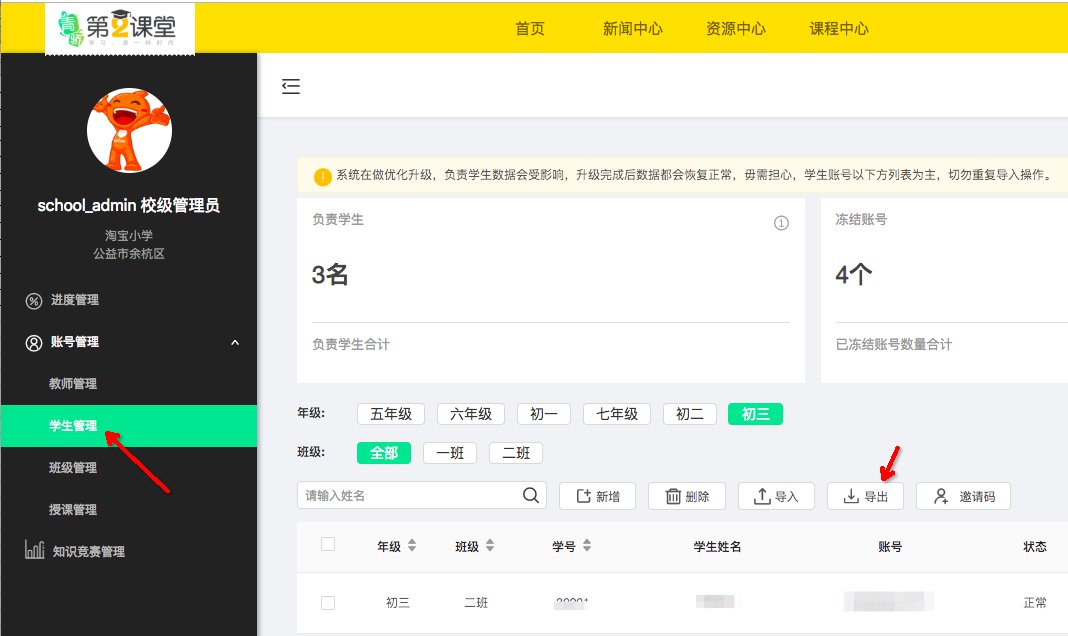Click the info icon in 负责学生 card
1068x636 pixels.
pos(782,223)
